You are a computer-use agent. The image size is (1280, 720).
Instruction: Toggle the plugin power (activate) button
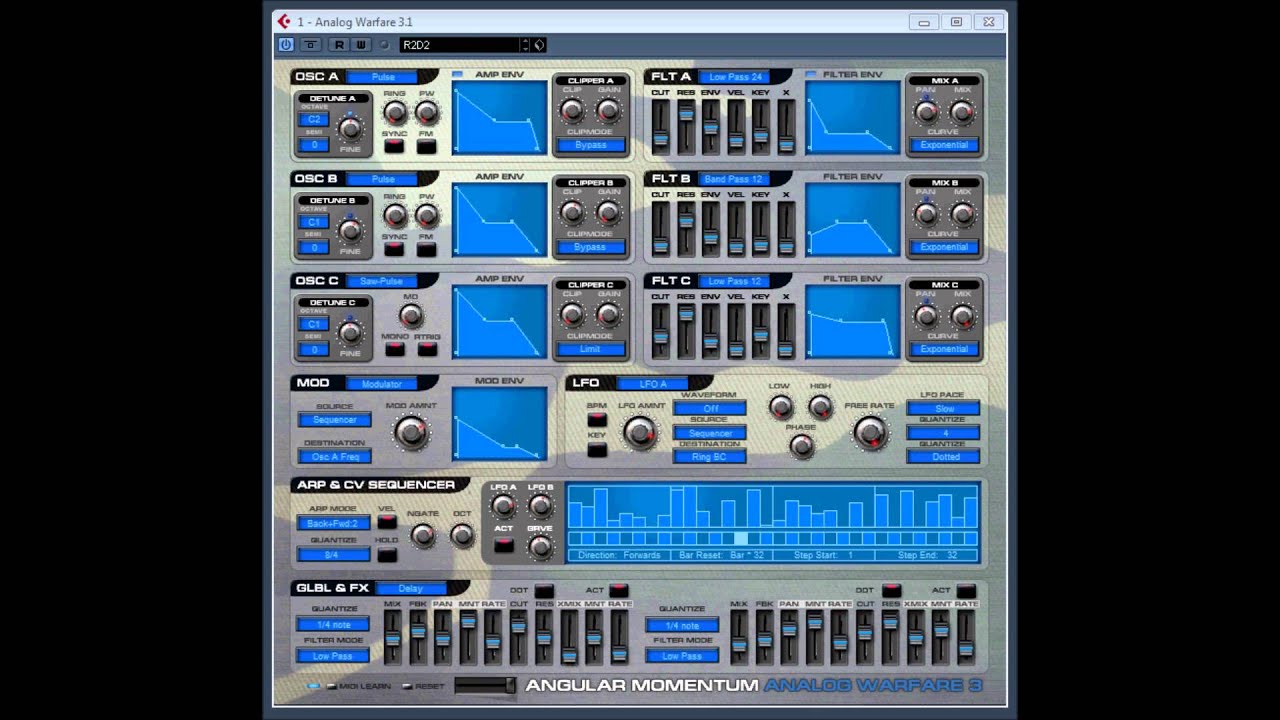[286, 45]
